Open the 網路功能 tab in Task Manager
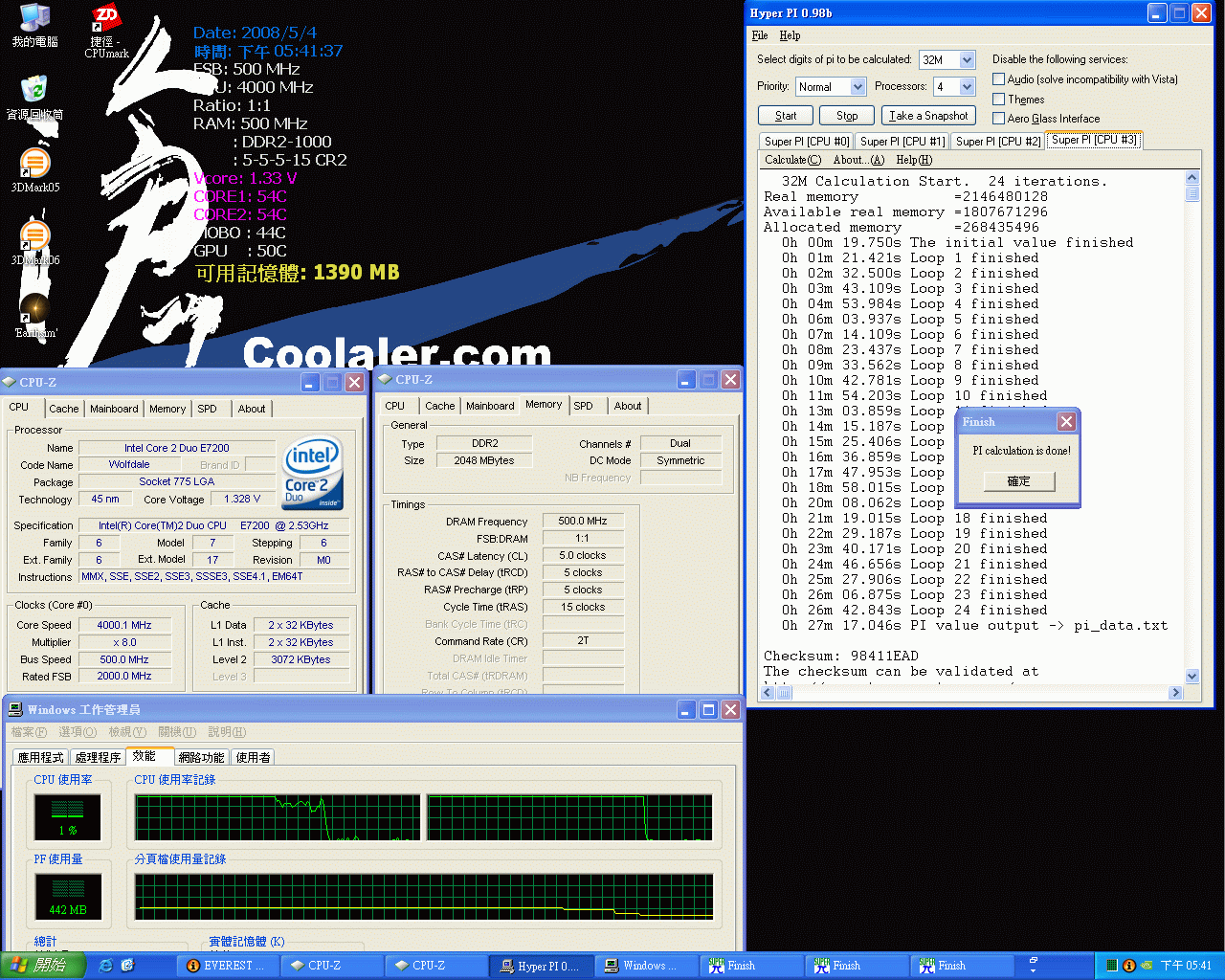The width and height of the screenshot is (1225, 980). pos(201,757)
